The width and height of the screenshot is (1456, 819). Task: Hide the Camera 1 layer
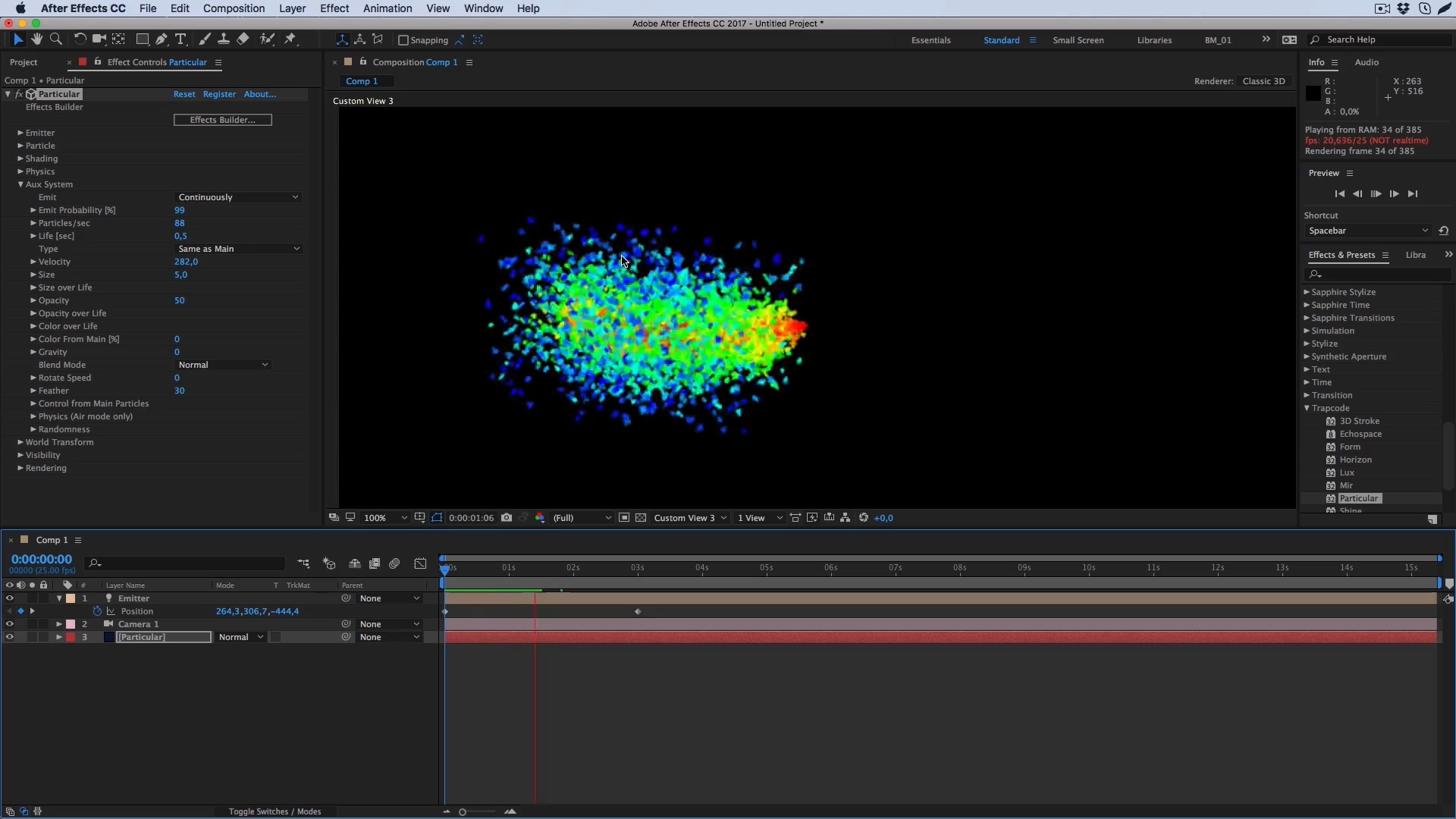pyautogui.click(x=9, y=624)
